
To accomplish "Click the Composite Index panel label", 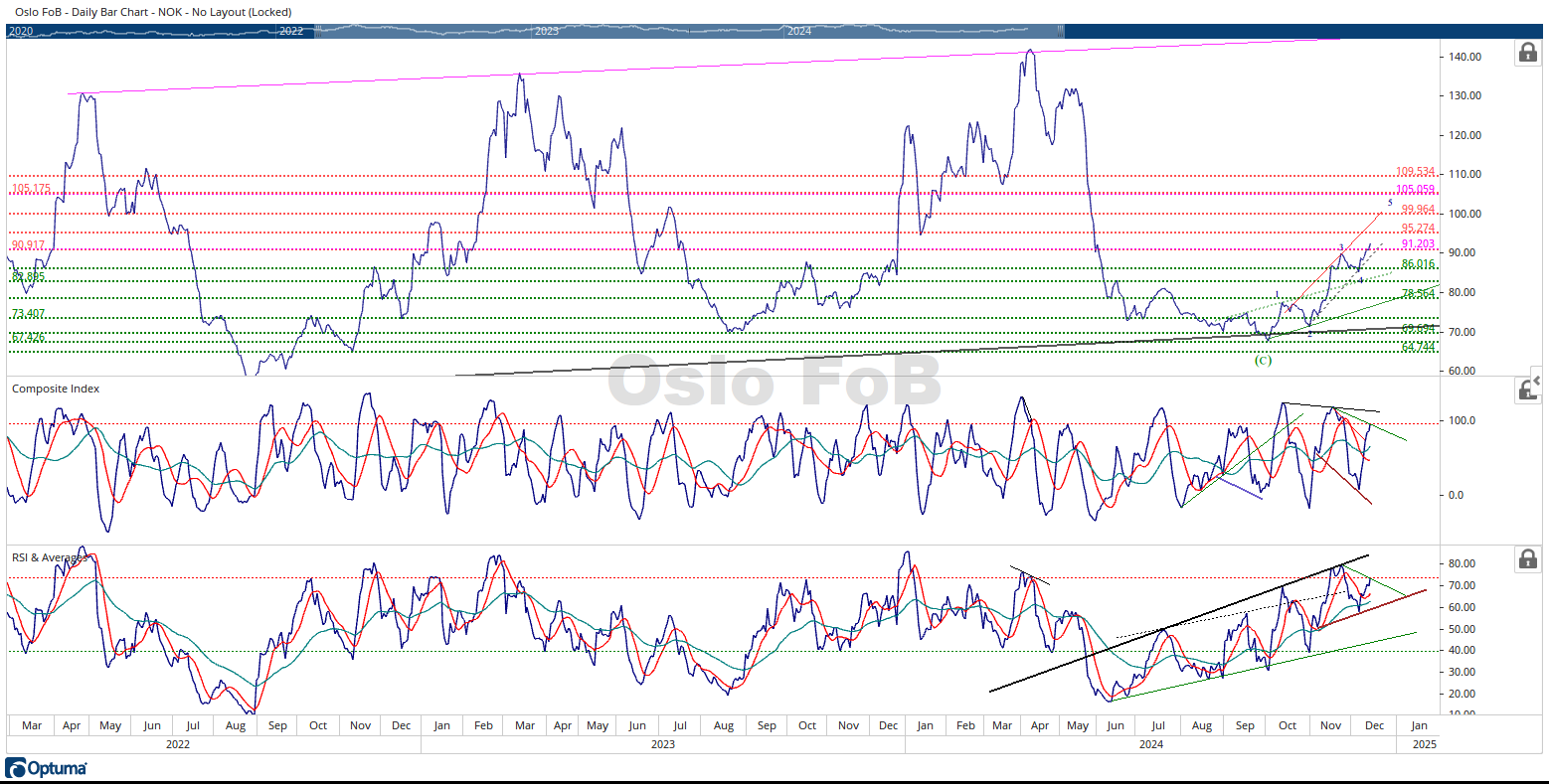I will [x=56, y=389].
